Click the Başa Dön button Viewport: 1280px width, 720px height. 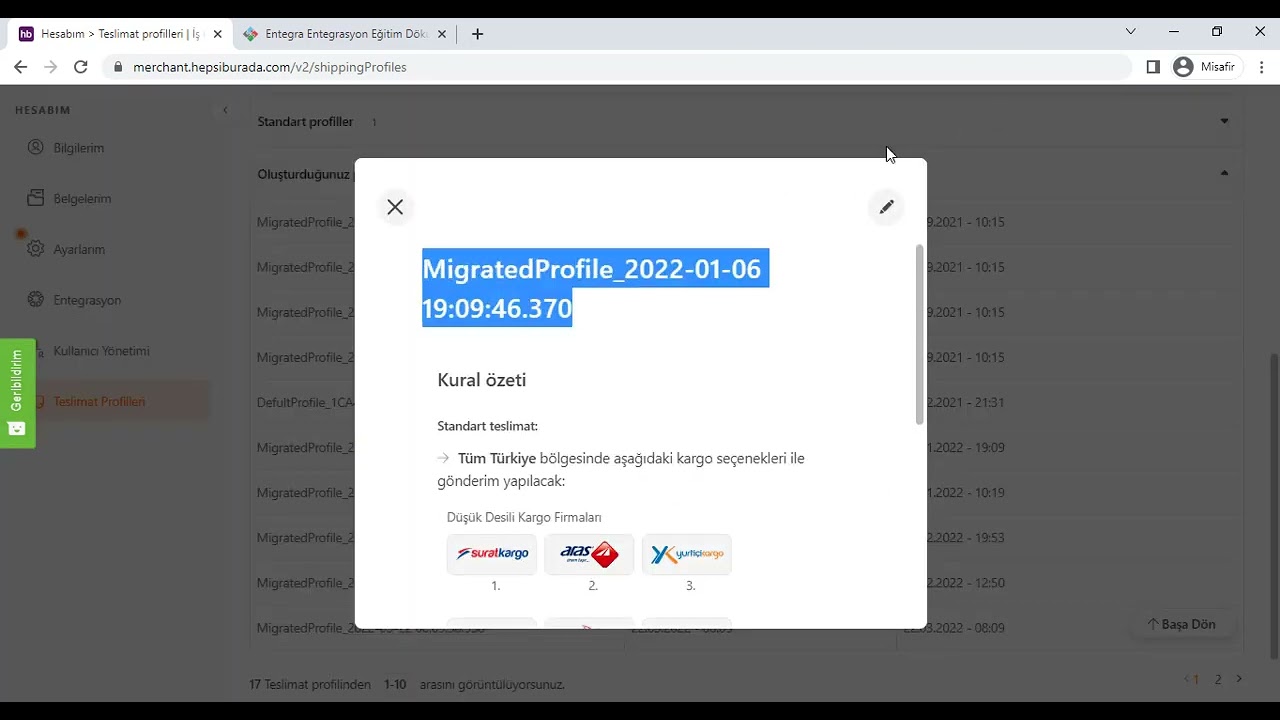tap(1182, 624)
